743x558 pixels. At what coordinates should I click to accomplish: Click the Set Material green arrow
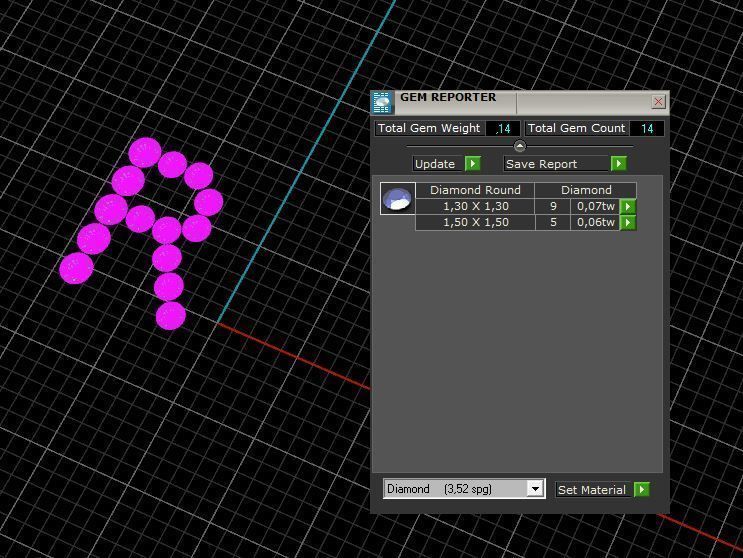point(642,489)
